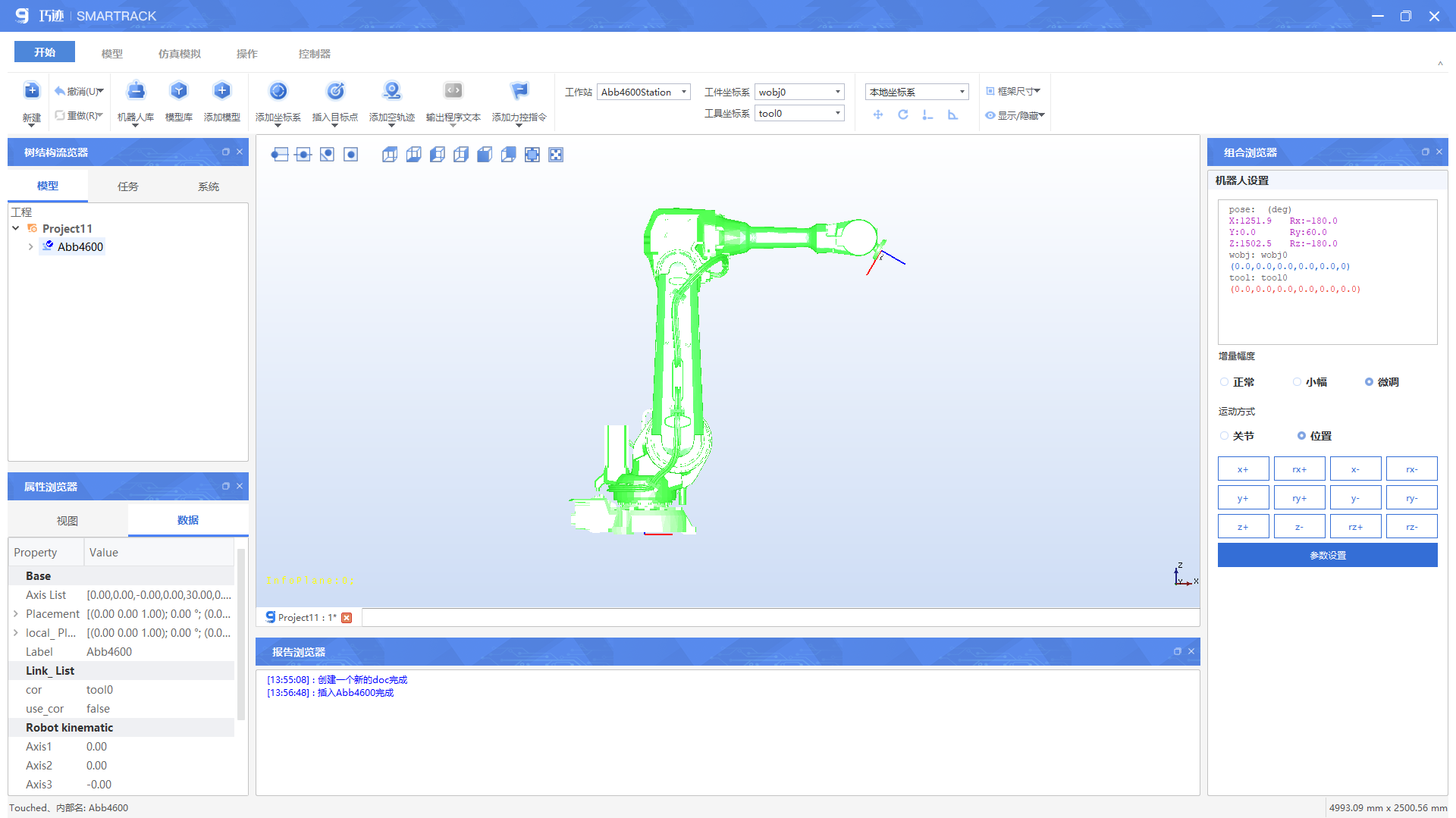Click the center-point snap icon

350,155
